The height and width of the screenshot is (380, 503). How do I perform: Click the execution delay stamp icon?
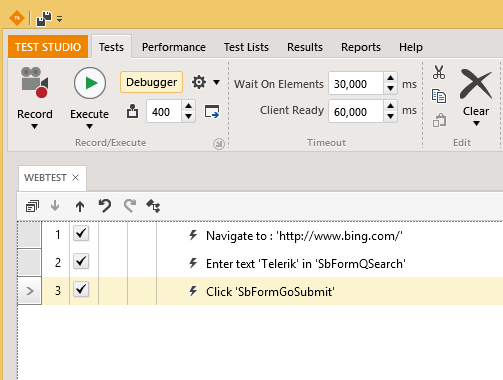point(132,111)
